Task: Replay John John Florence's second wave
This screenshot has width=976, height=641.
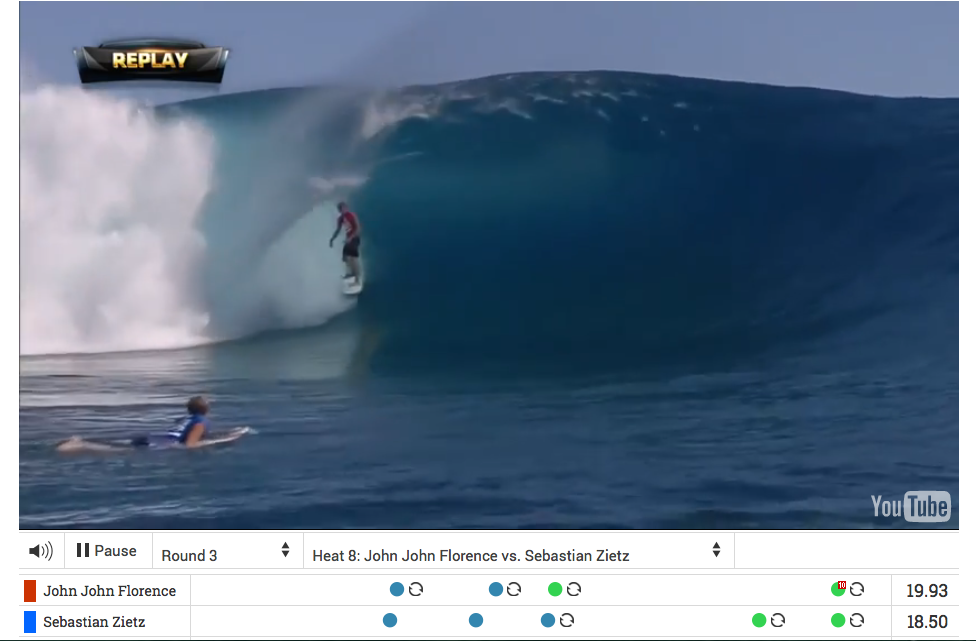Action: click(514, 589)
